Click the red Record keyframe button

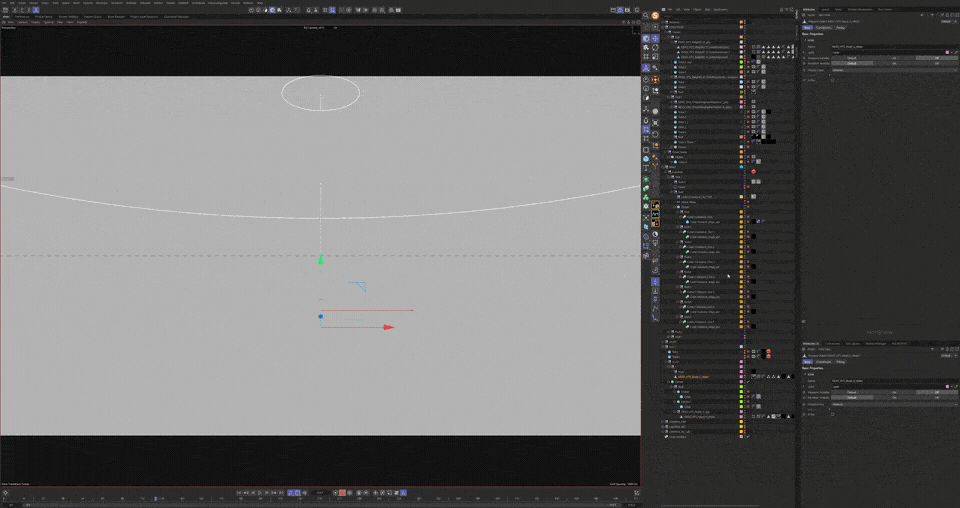(x=342, y=493)
